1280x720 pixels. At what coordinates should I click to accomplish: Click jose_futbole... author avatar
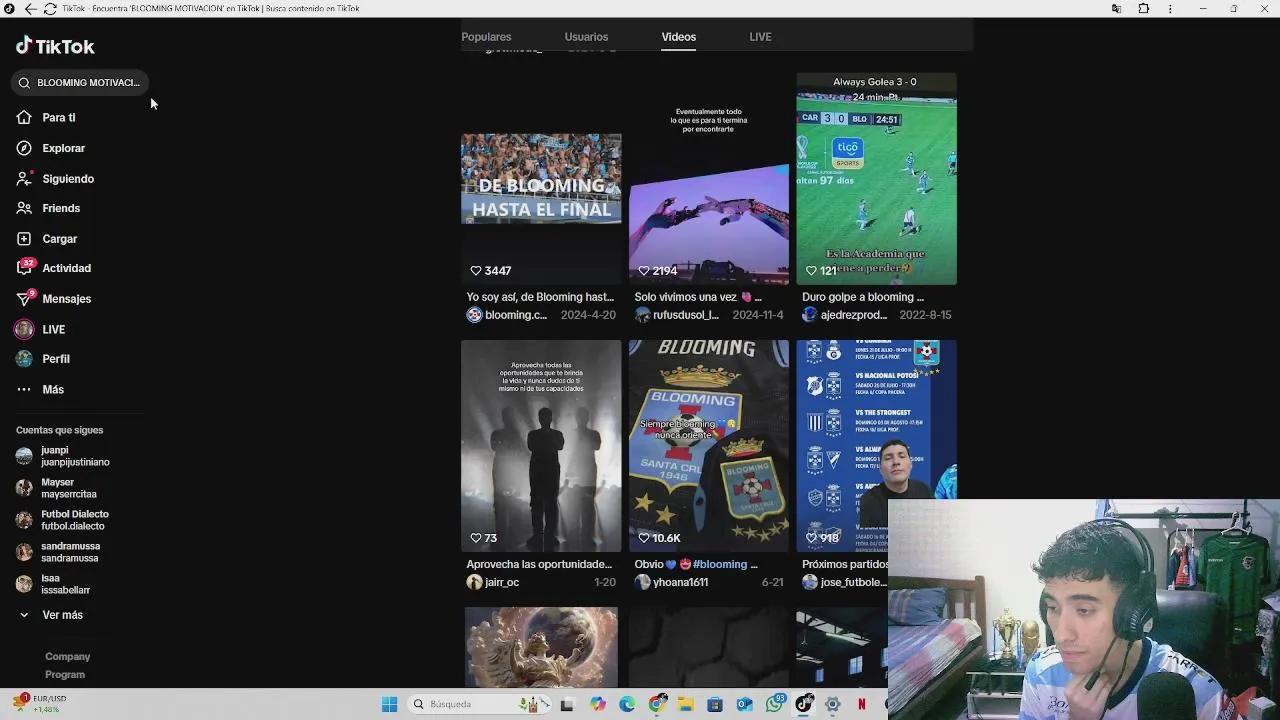[810, 582]
